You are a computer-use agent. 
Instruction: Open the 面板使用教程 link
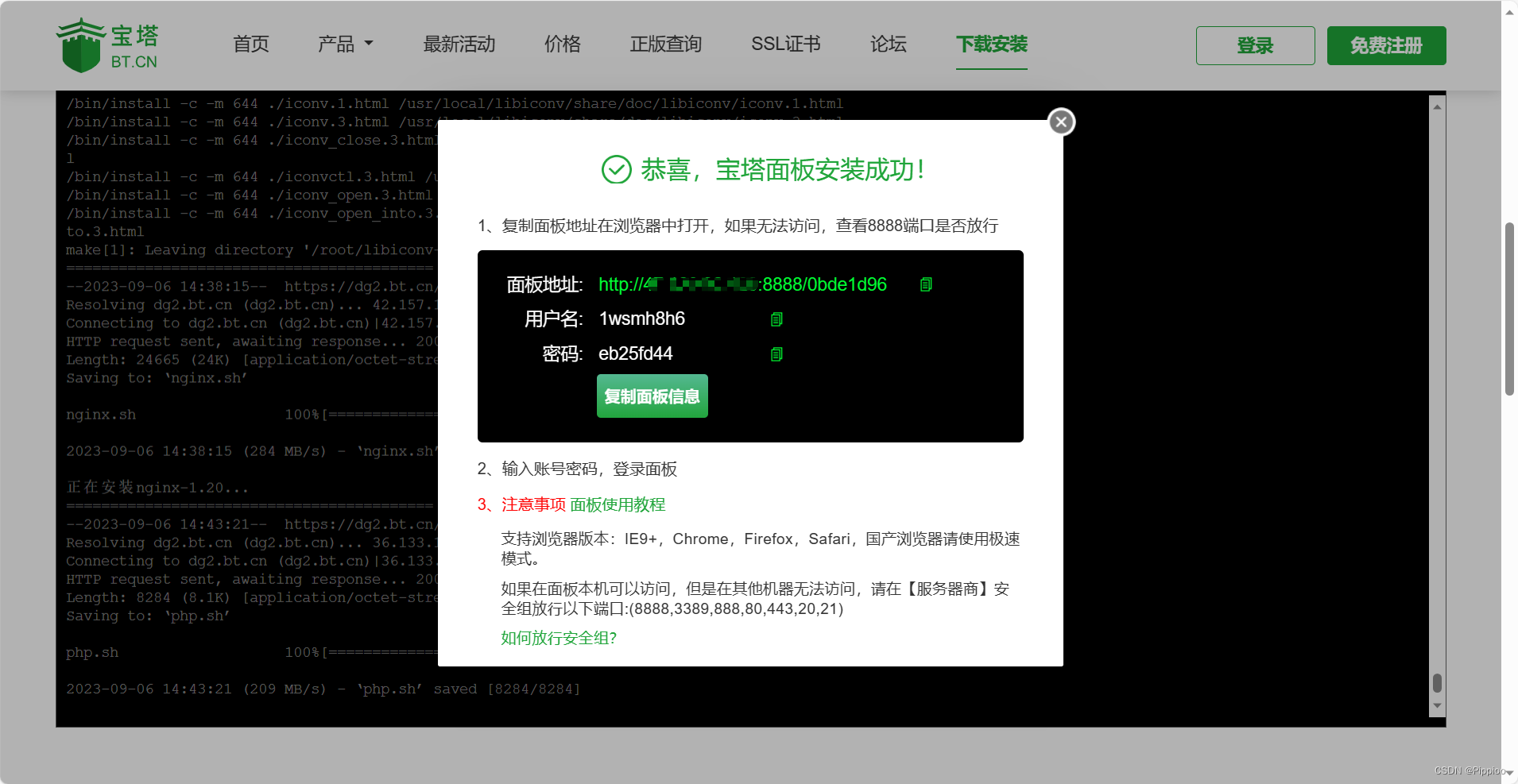[618, 504]
